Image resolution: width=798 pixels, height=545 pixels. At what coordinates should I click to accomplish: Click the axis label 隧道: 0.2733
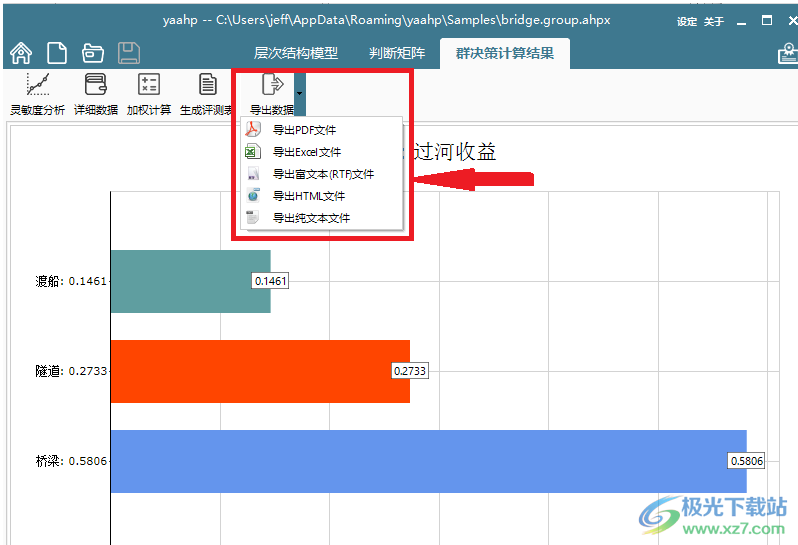tap(71, 371)
